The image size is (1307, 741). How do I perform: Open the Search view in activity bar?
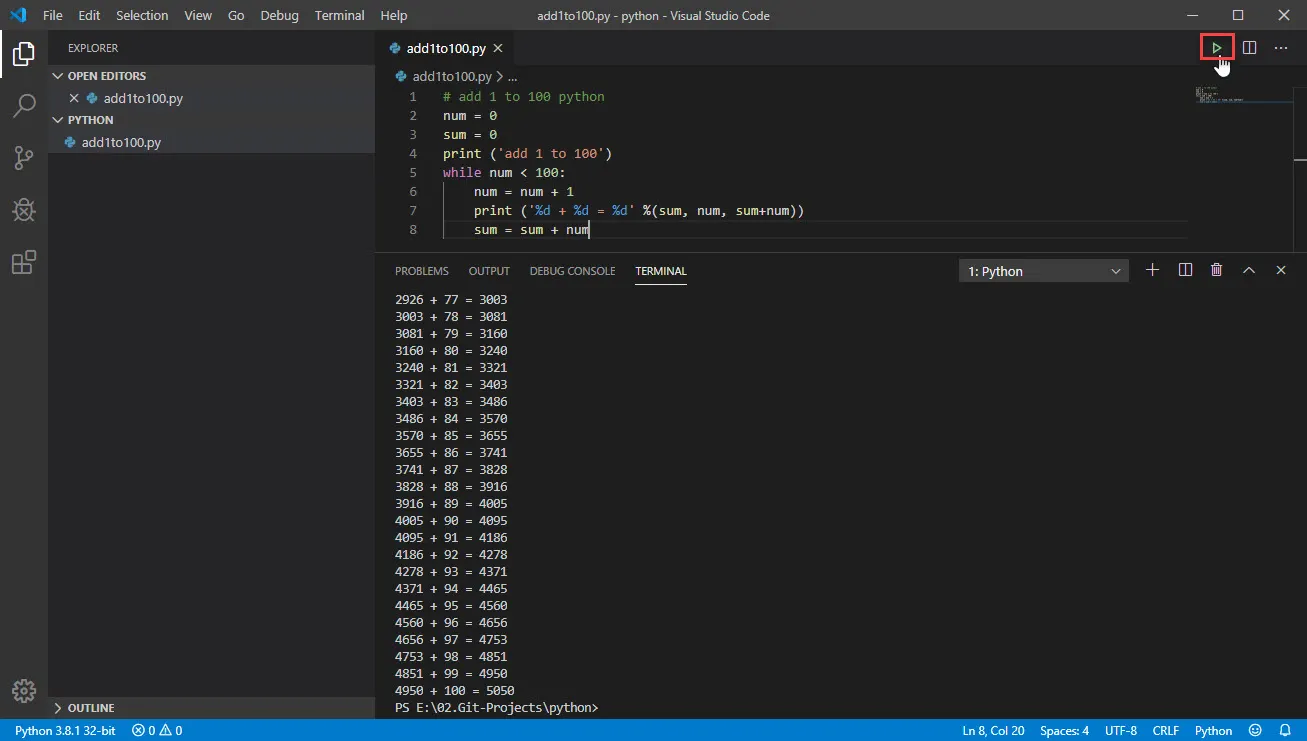pos(24,106)
